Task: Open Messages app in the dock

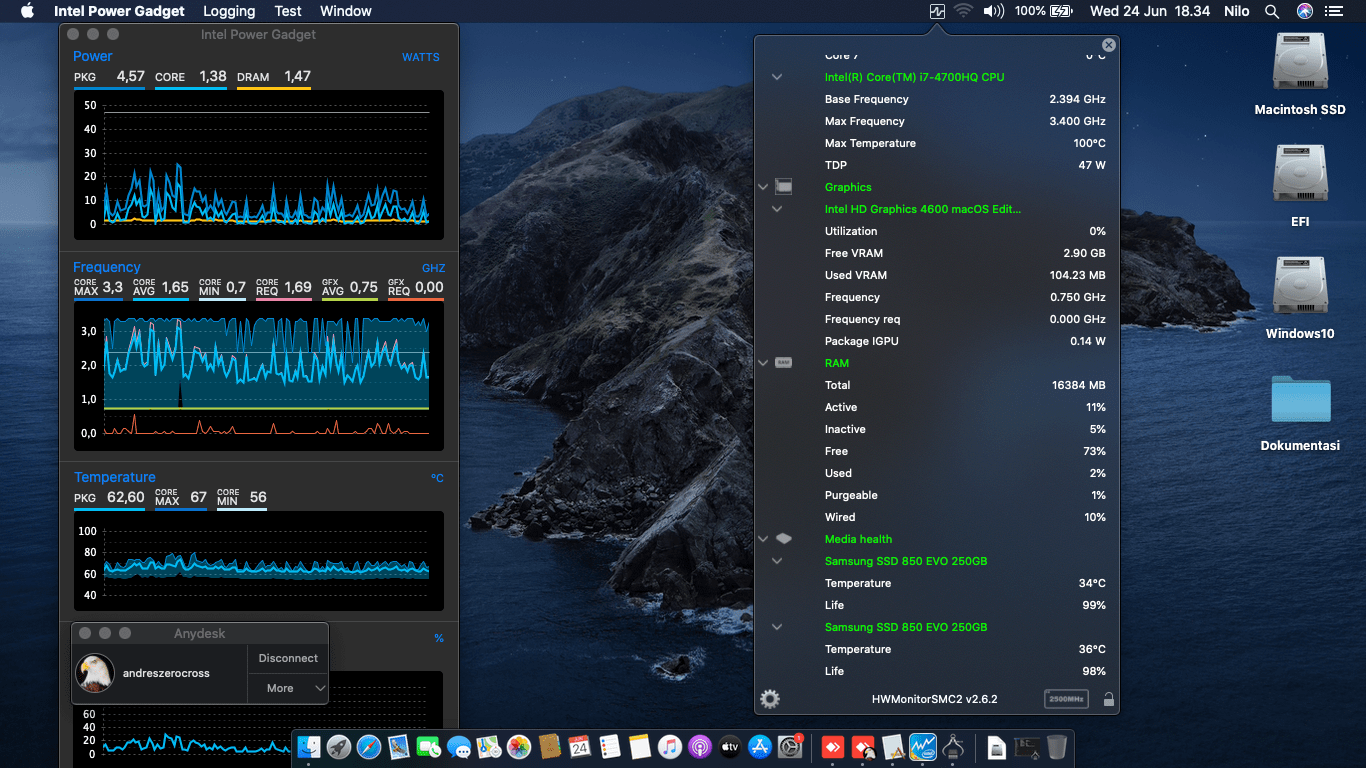Action: click(x=460, y=746)
